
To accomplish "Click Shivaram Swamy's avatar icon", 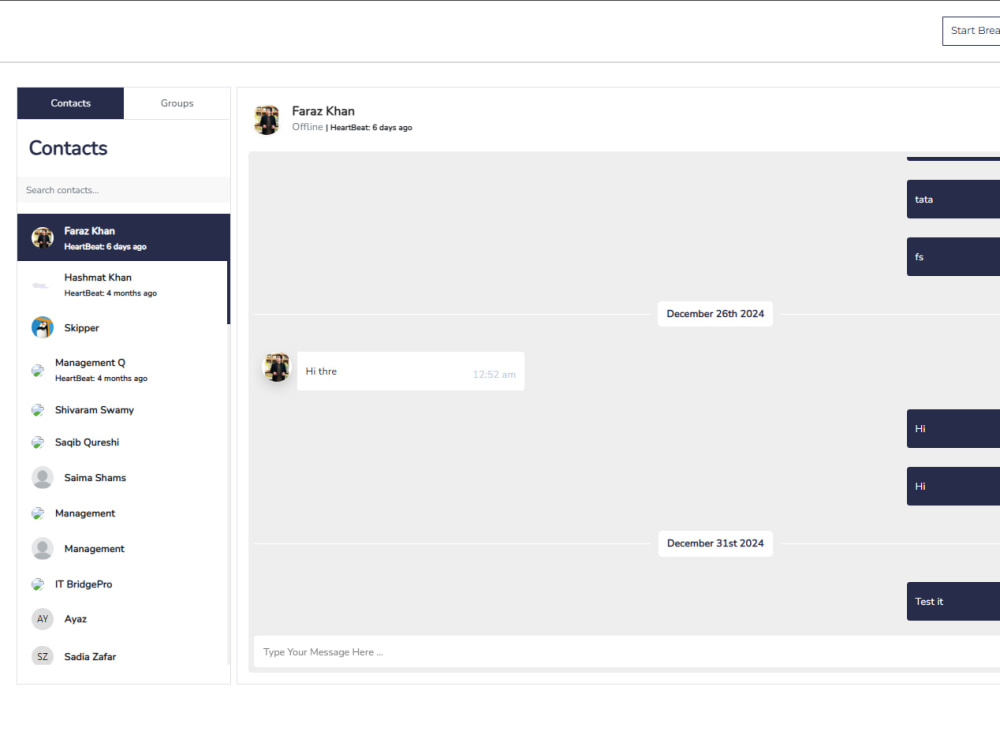I will [38, 410].
